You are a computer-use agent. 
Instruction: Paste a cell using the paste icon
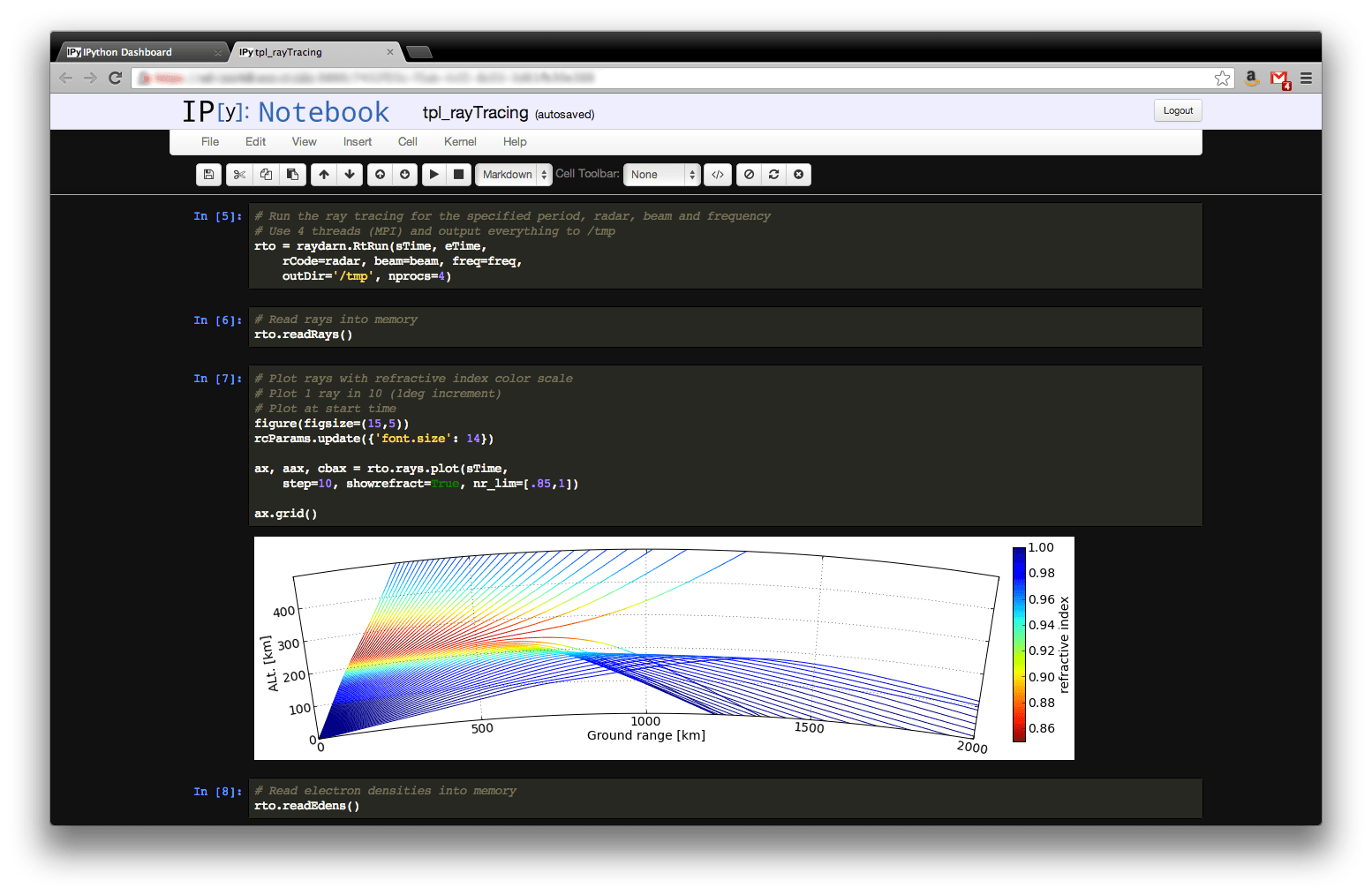292,174
